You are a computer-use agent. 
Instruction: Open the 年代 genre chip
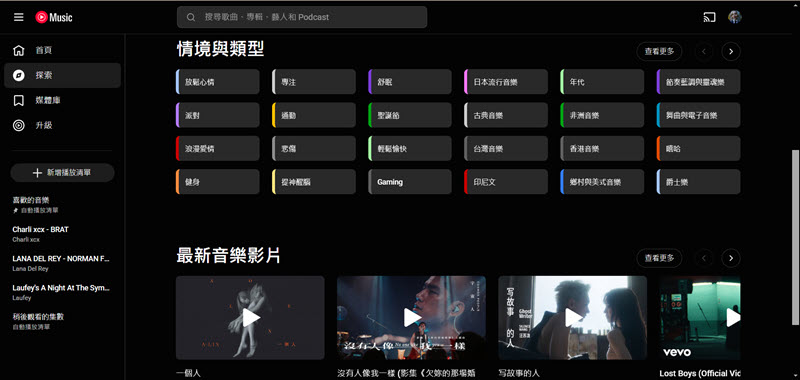pyautogui.click(x=602, y=82)
